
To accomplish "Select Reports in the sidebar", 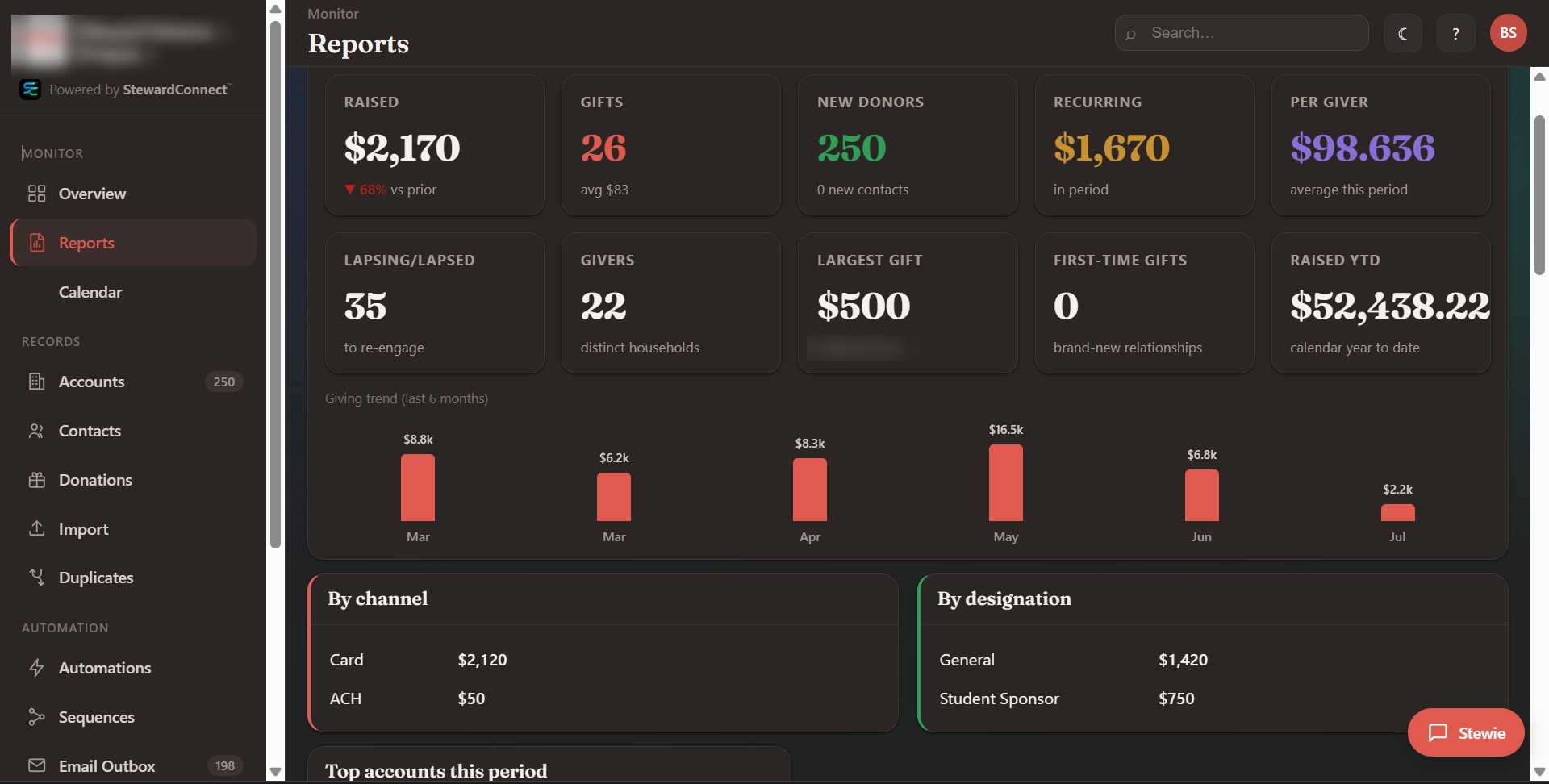I will click(133, 243).
